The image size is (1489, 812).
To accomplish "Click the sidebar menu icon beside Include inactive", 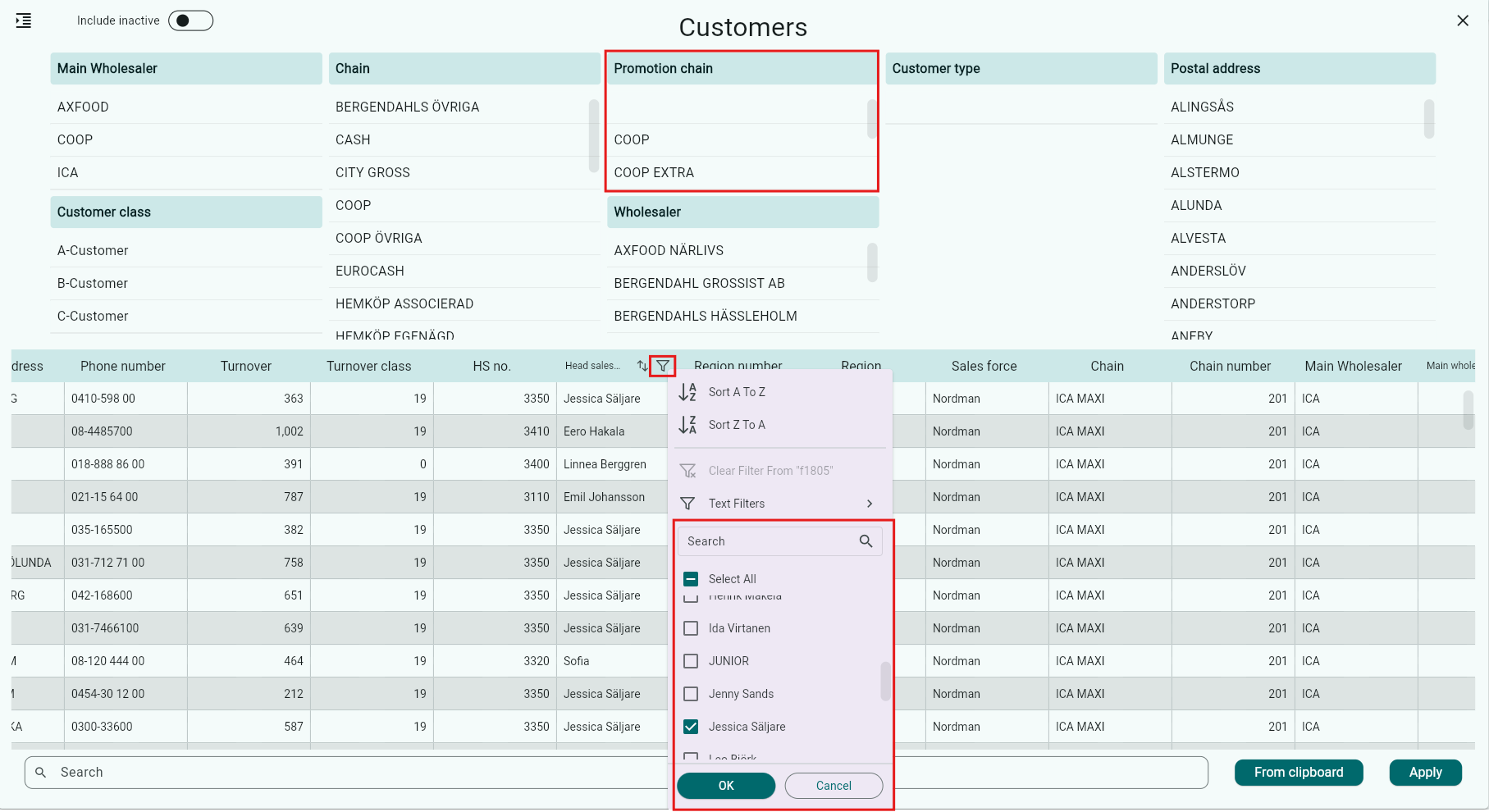I will tap(24, 21).
